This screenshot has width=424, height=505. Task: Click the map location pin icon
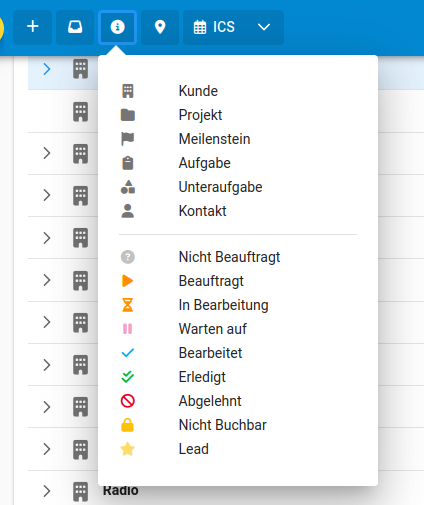160,27
